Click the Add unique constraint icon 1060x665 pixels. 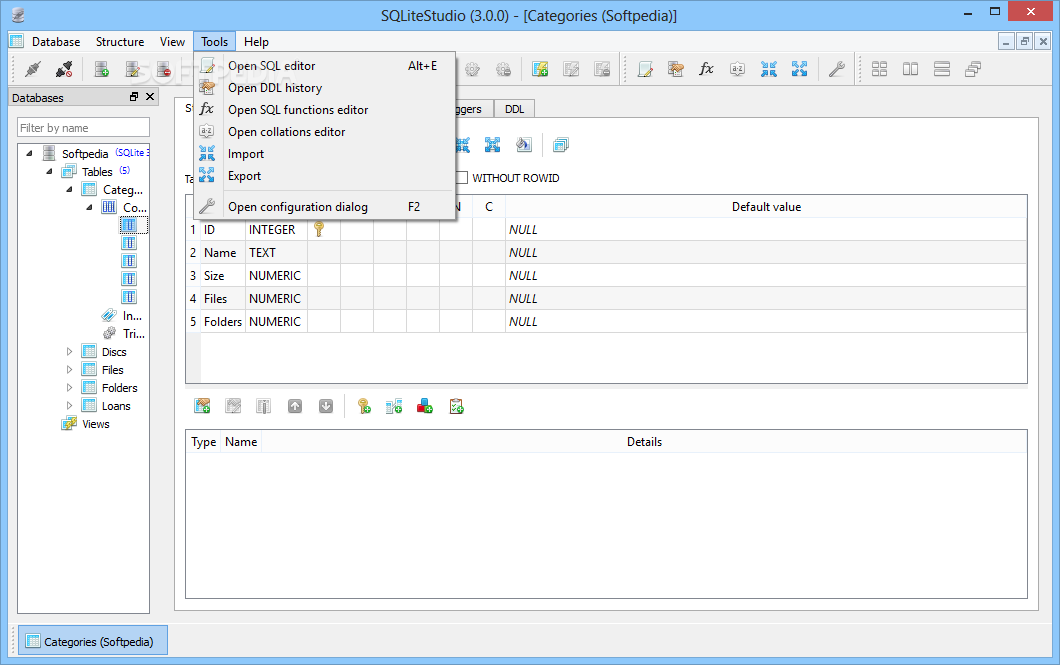click(x=425, y=406)
